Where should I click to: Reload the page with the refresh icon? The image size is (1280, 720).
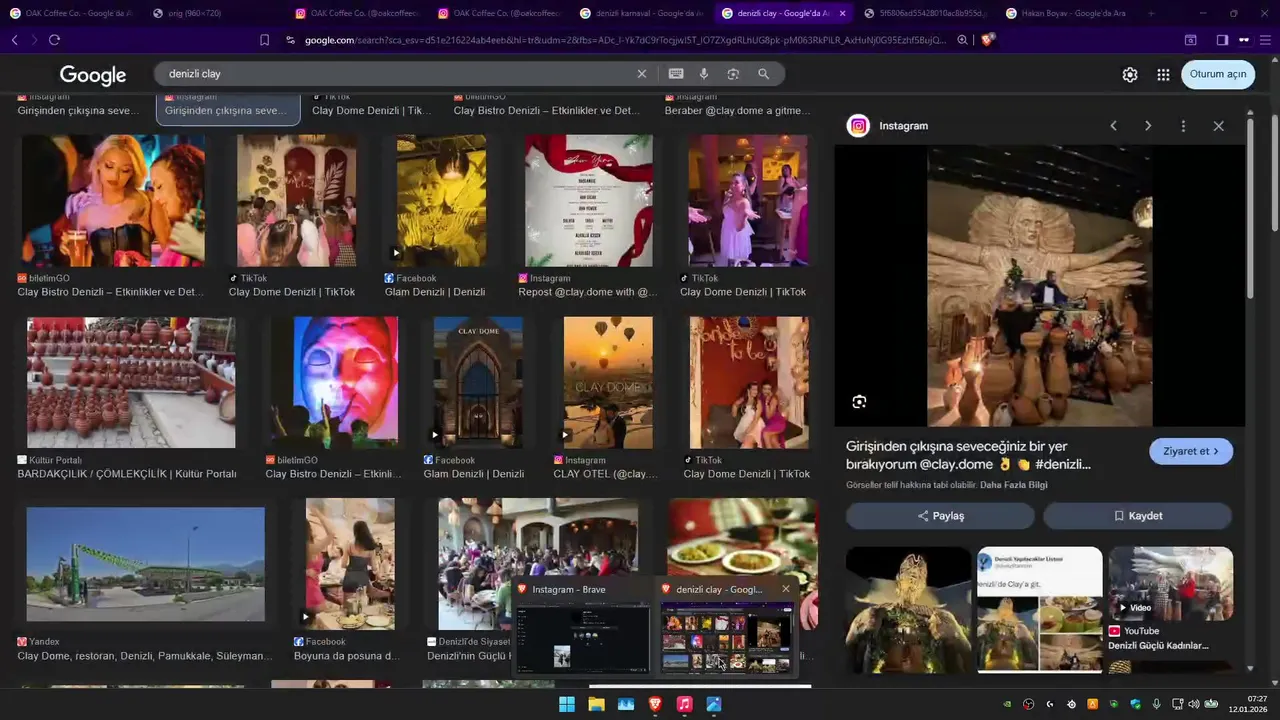[54, 40]
